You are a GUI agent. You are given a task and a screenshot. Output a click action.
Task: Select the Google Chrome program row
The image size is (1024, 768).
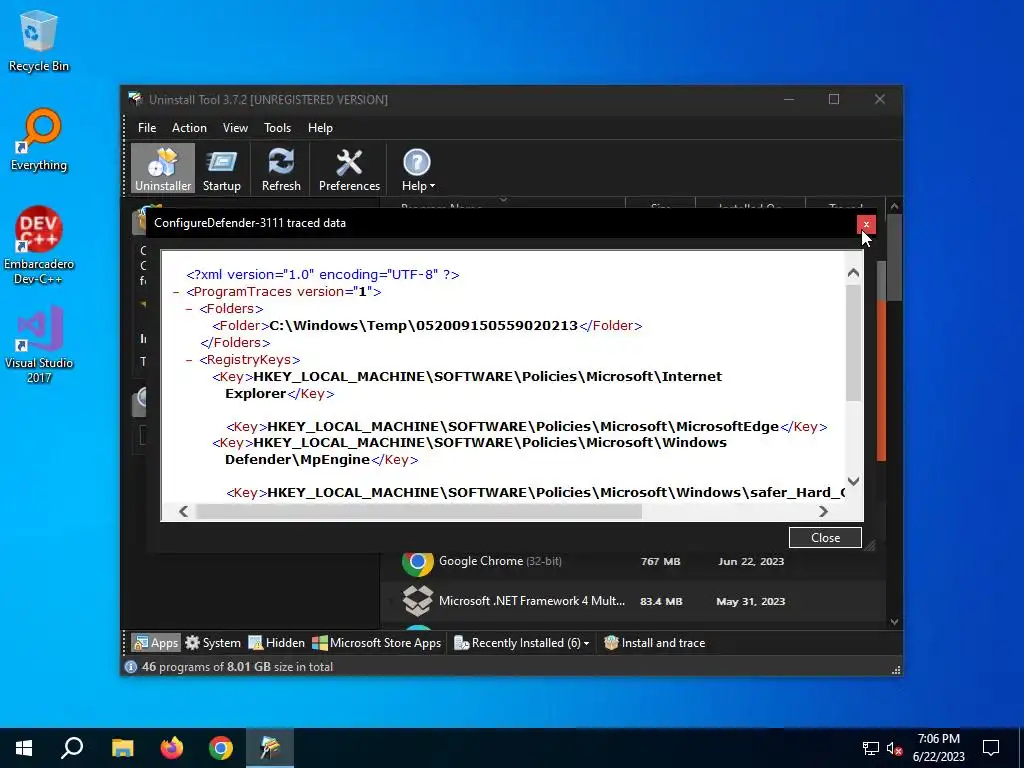633,562
